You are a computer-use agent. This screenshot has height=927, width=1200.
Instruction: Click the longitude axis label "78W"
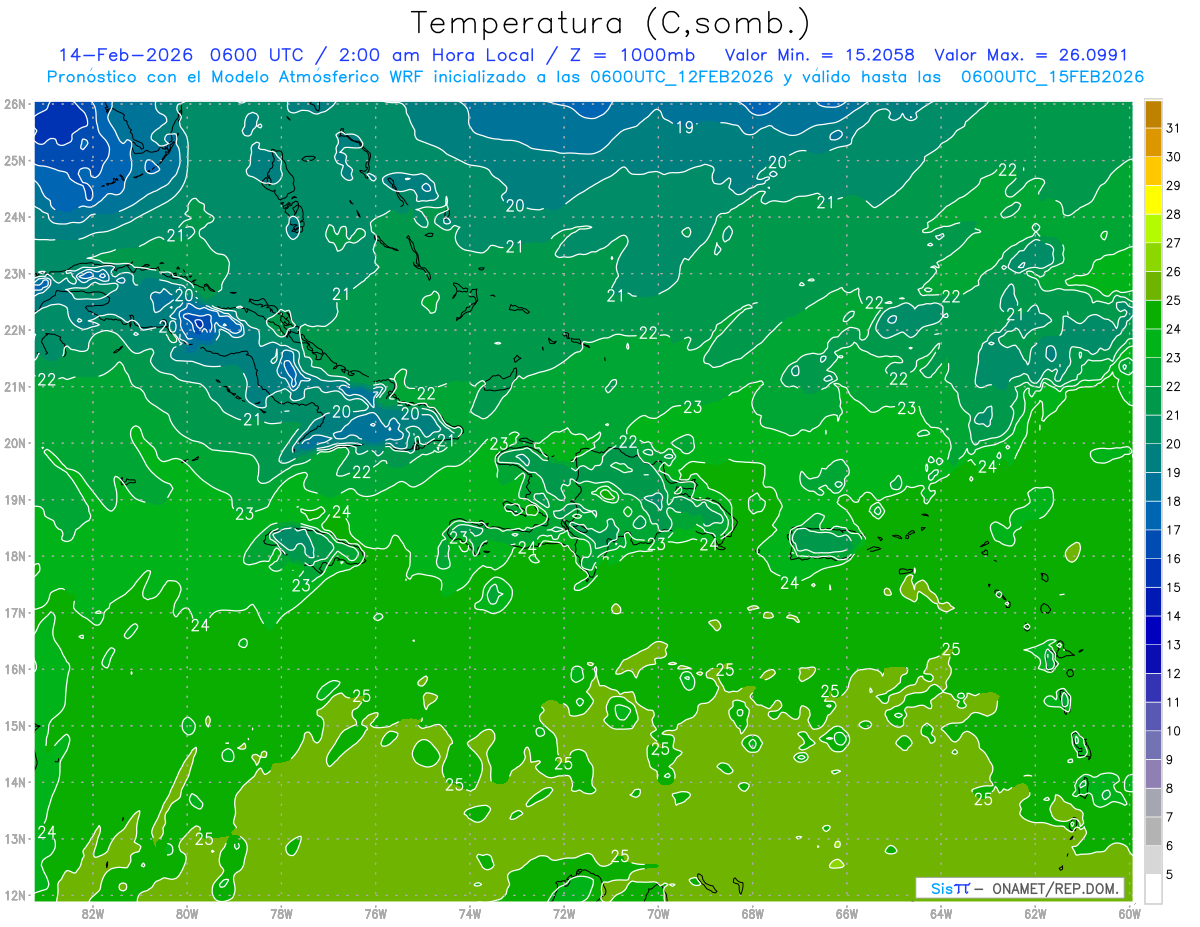[x=281, y=913]
